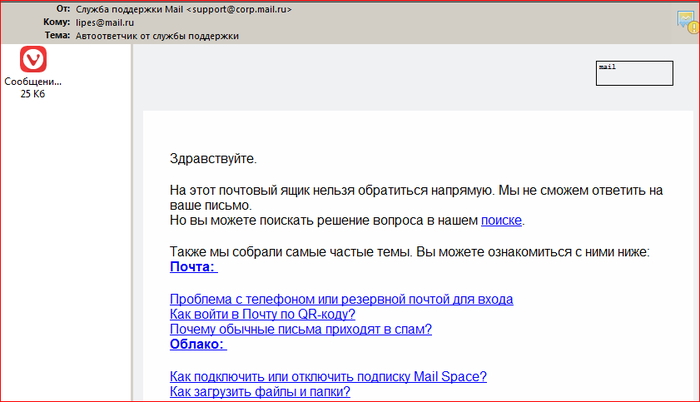Screen dimensions: 700x402
Task: Click the broken mail logo image placeholder
Action: [x=634, y=73]
